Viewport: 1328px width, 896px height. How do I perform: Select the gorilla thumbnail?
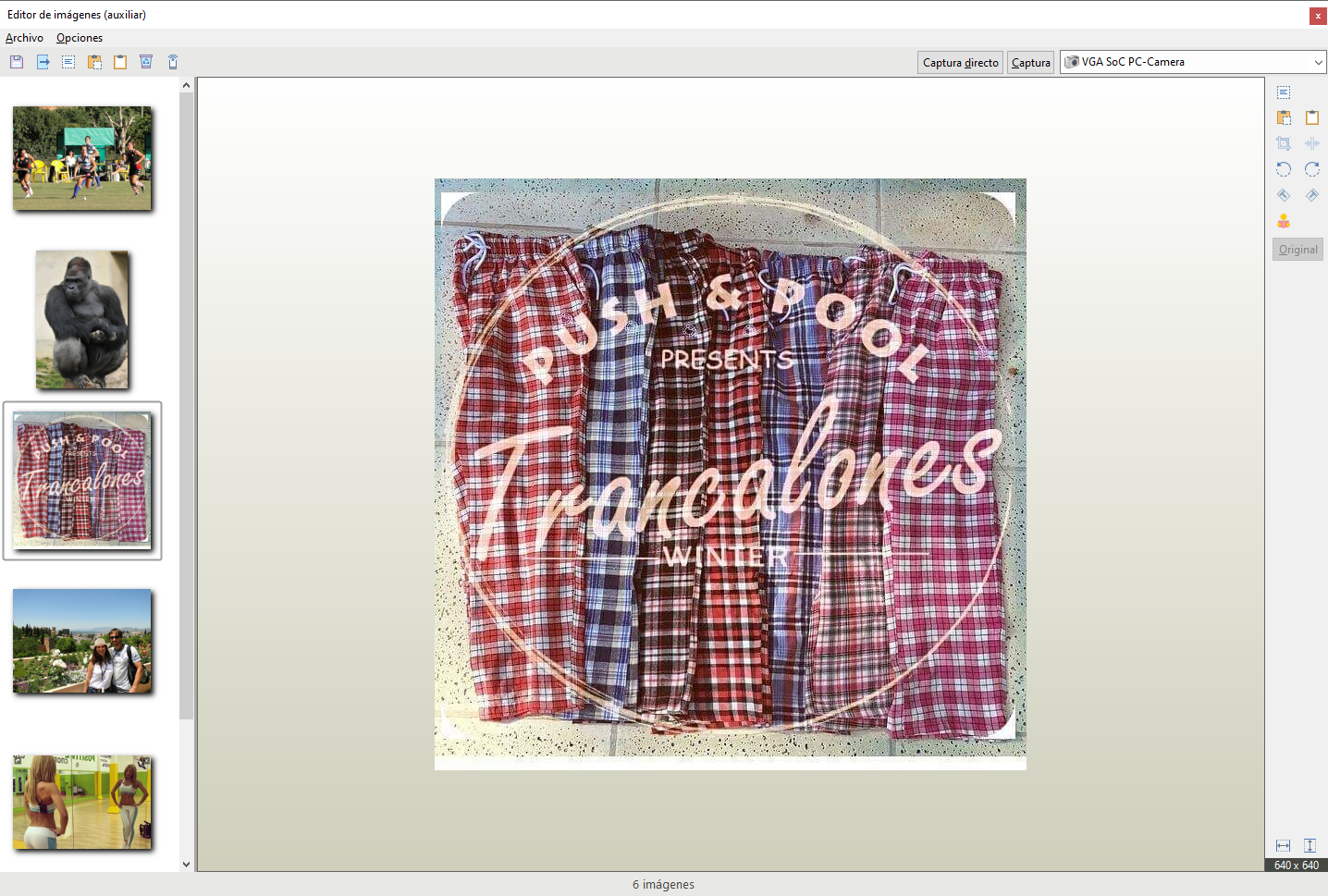point(82,320)
